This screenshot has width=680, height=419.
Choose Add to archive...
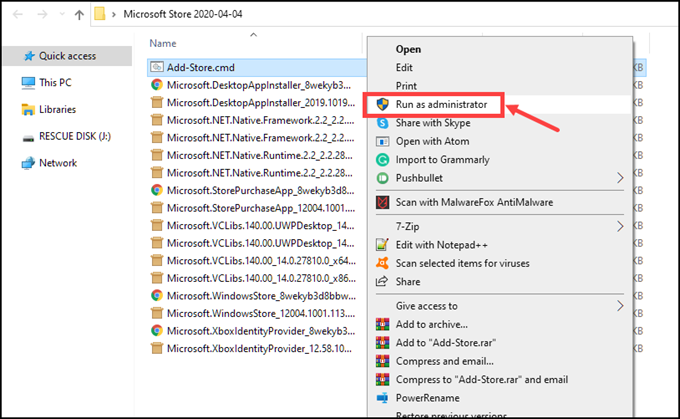pyautogui.click(x=432, y=324)
